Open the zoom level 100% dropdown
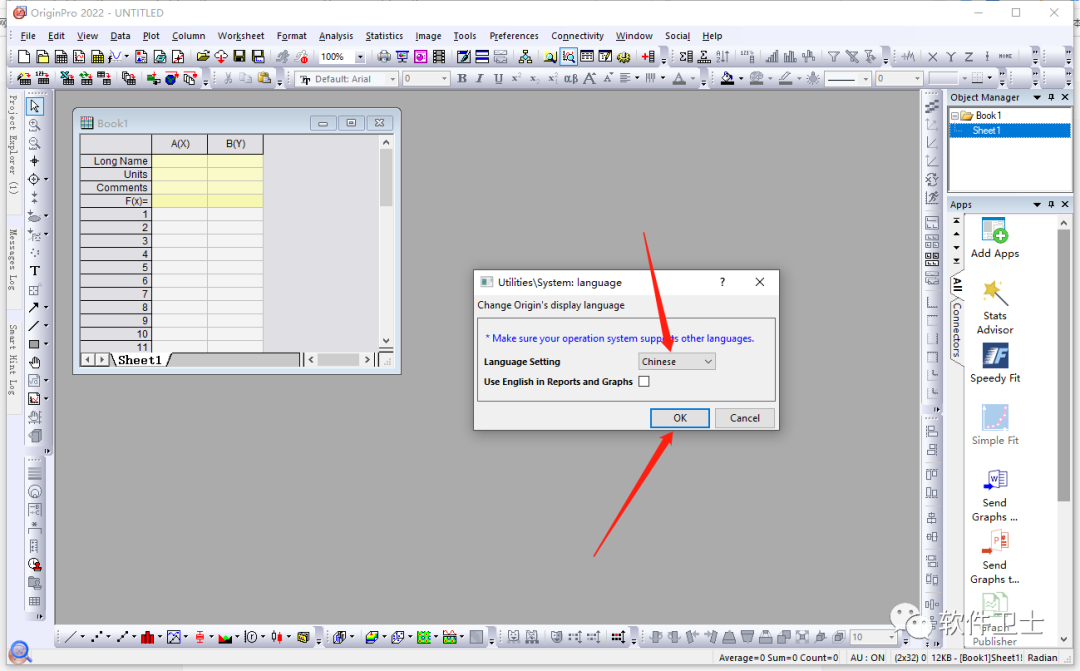The image size is (1080, 671). (x=360, y=57)
